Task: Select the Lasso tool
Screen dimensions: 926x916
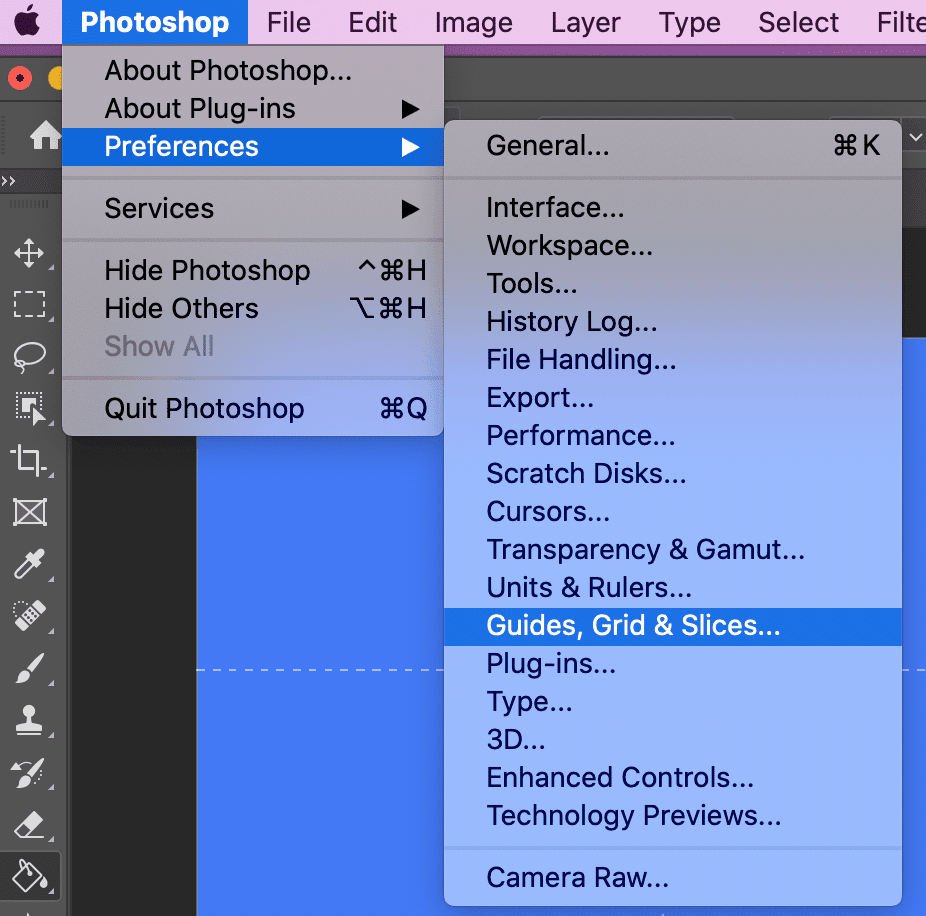Action: [31, 357]
